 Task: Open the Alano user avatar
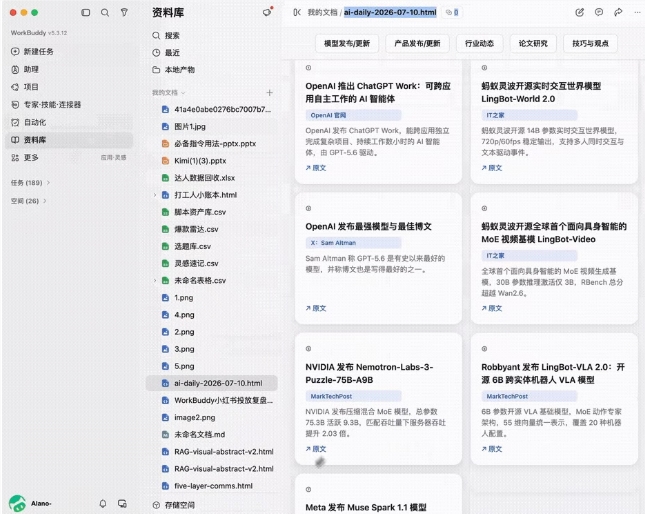(x=17, y=503)
